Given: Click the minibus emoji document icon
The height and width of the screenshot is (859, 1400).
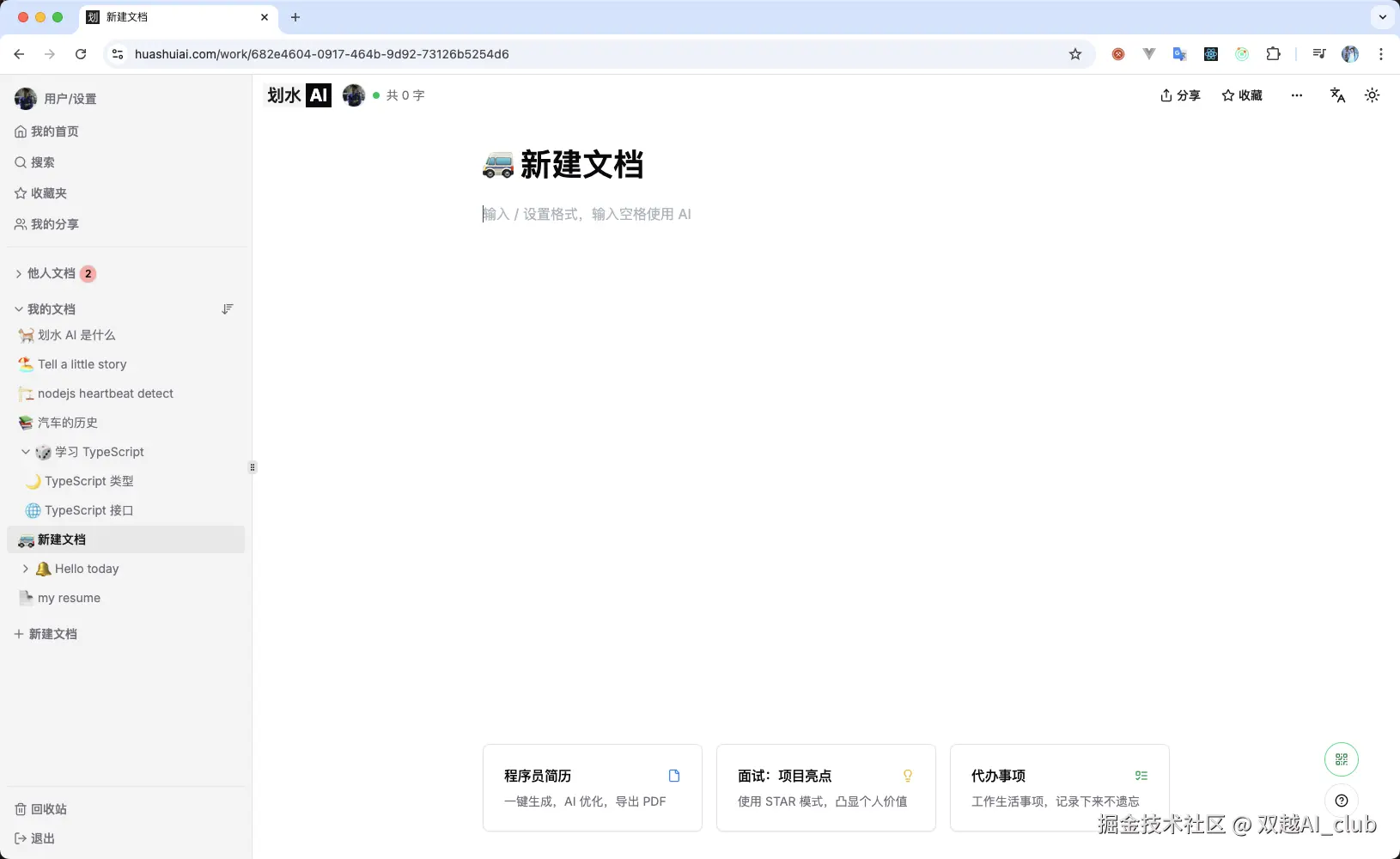Looking at the screenshot, I should pos(498,164).
